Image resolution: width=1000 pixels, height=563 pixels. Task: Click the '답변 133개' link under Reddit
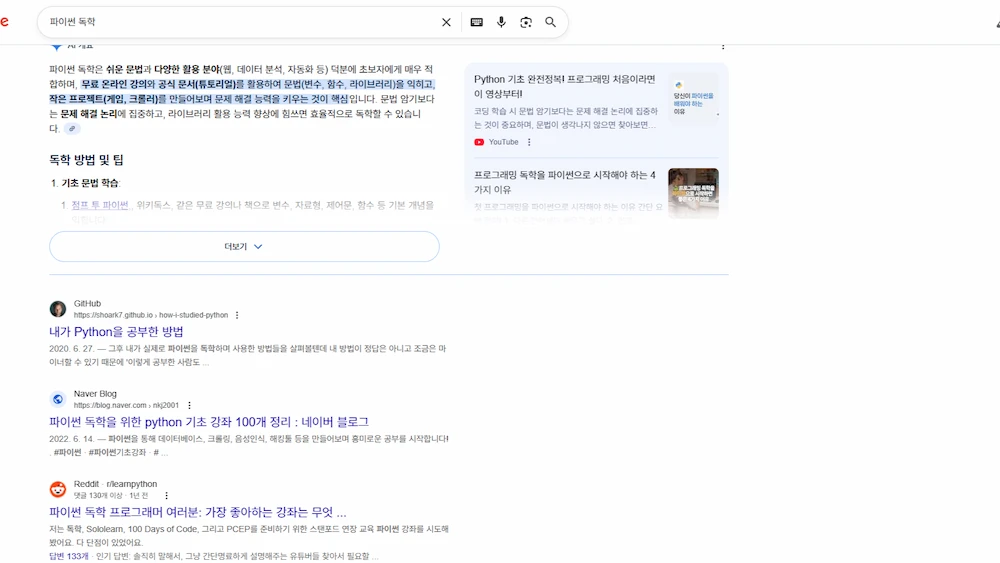[69, 555]
